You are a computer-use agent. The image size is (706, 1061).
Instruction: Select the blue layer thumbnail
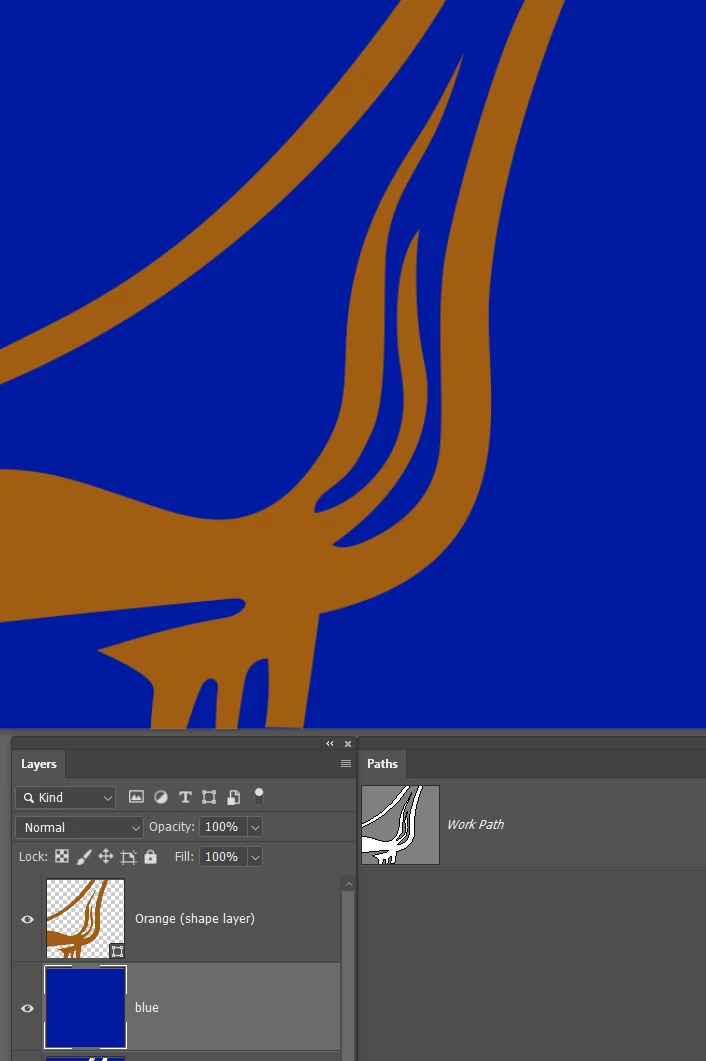(x=85, y=1008)
